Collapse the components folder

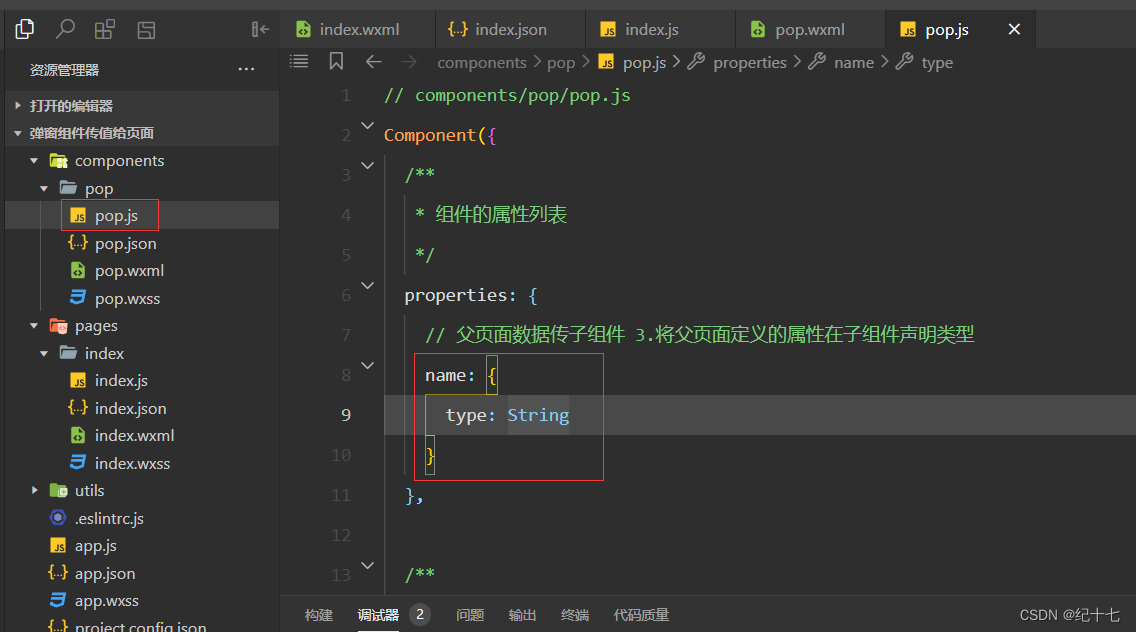point(34,161)
